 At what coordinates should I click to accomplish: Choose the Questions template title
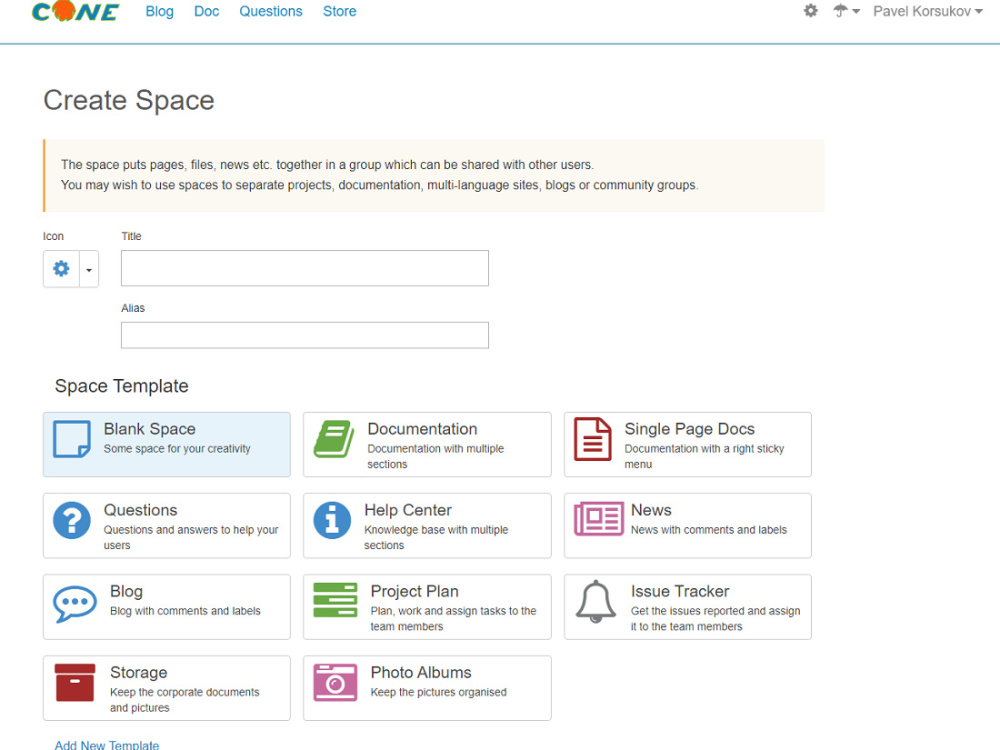point(140,510)
